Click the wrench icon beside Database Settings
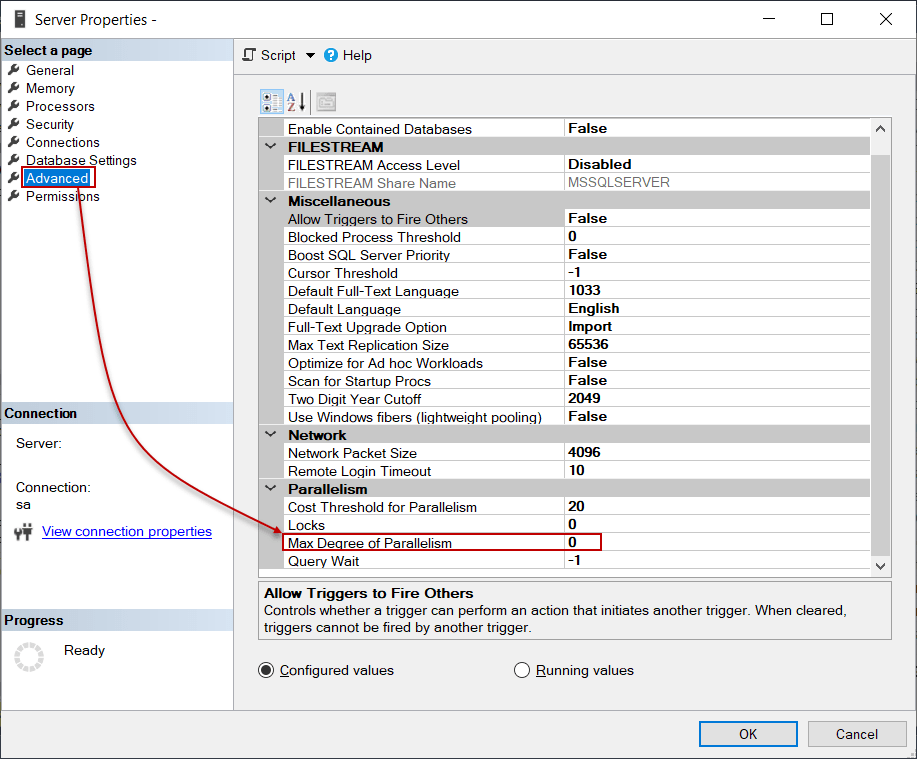Image resolution: width=917 pixels, height=759 pixels. pos(15,160)
